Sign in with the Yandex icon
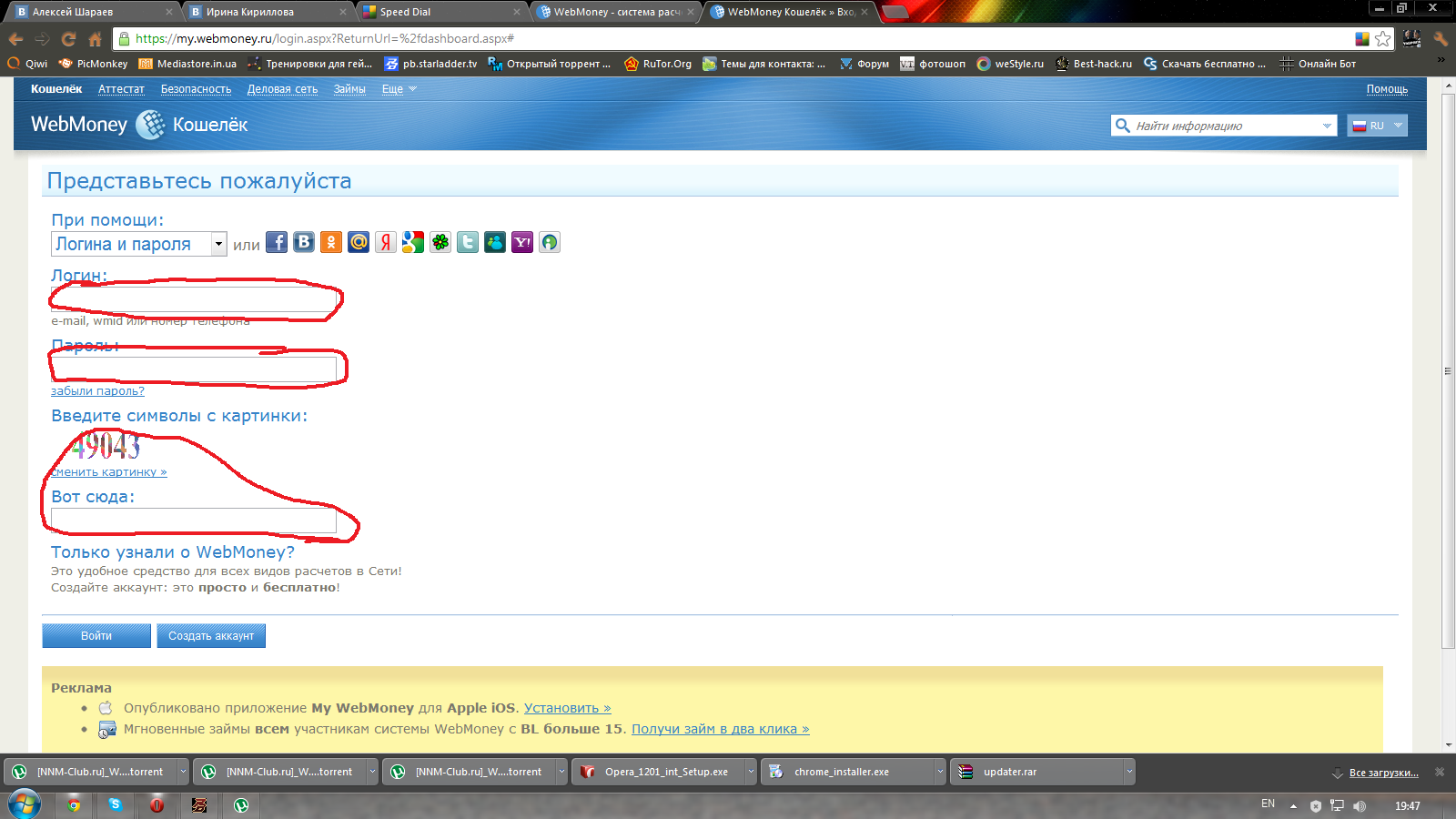Image resolution: width=1456 pixels, height=819 pixels. coord(386,242)
